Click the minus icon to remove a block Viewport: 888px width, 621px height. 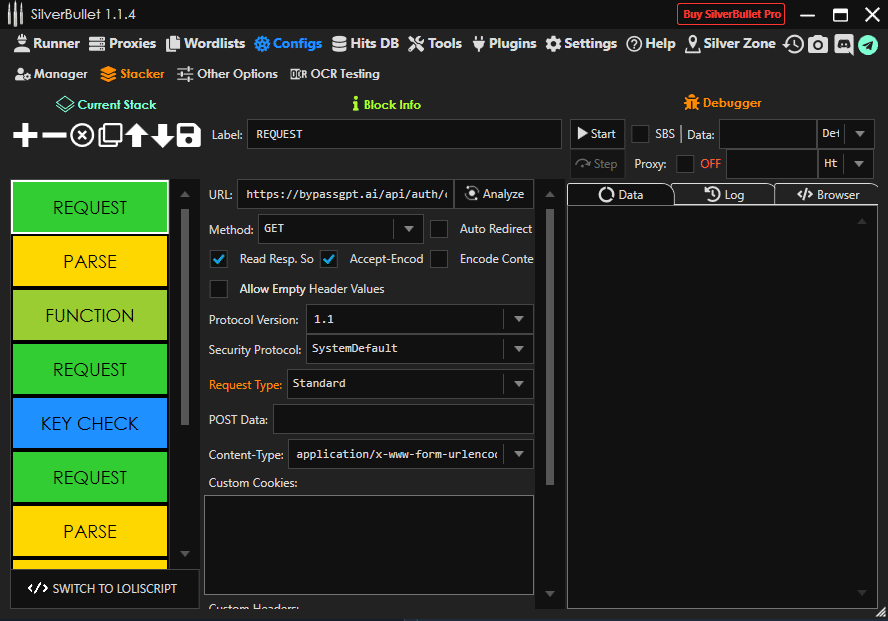coord(54,135)
